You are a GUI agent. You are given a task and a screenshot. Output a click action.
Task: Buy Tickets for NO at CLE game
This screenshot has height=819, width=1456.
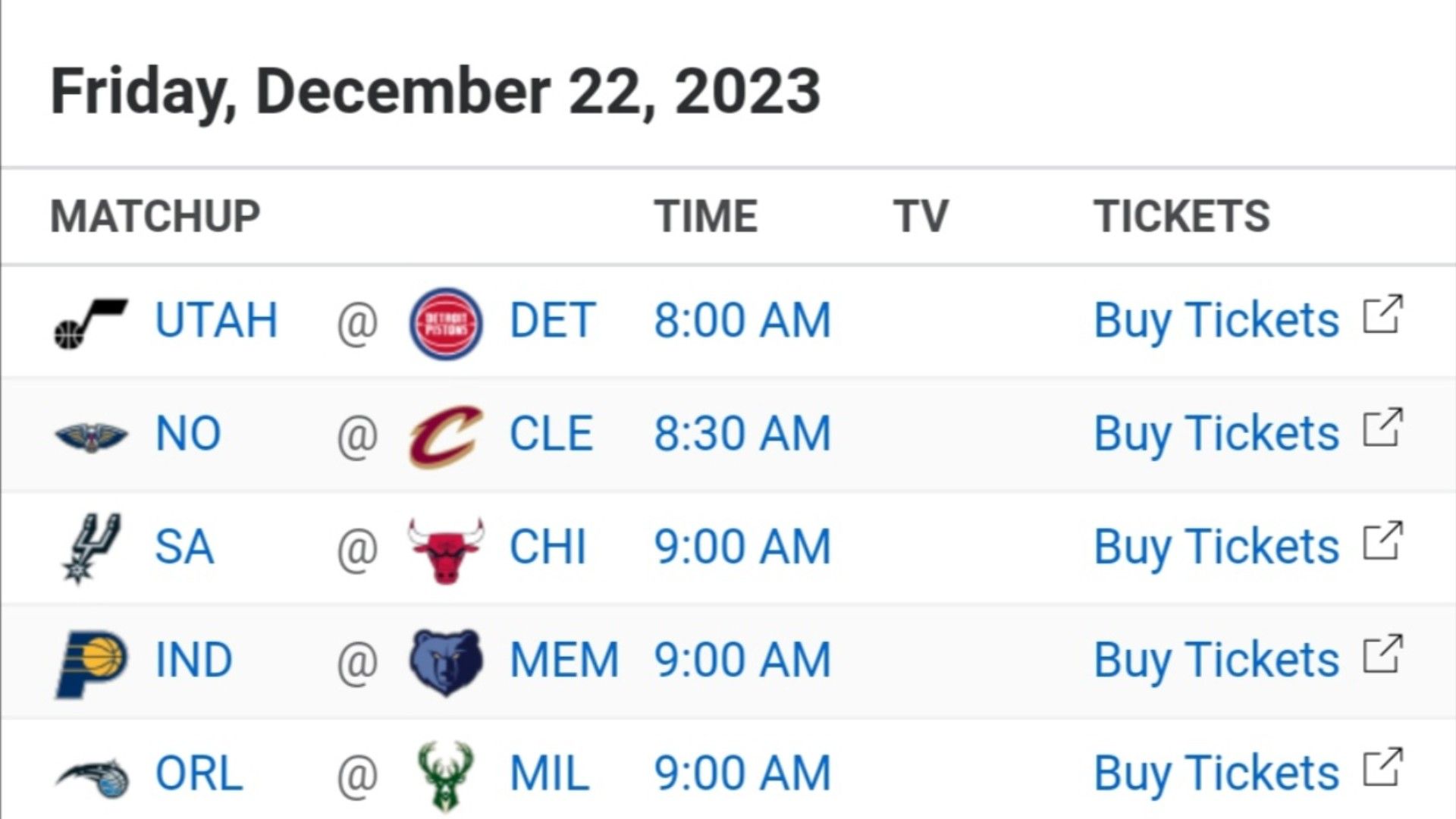(x=1216, y=435)
